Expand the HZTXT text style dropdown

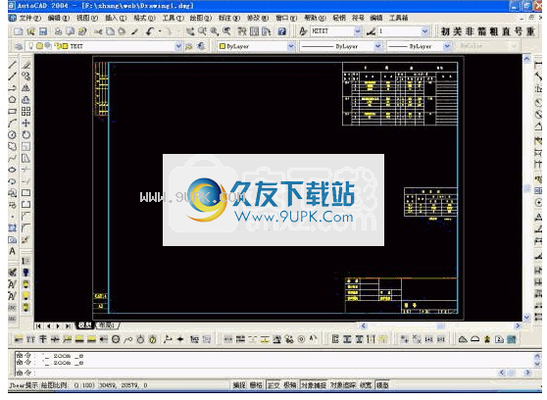click(x=358, y=32)
